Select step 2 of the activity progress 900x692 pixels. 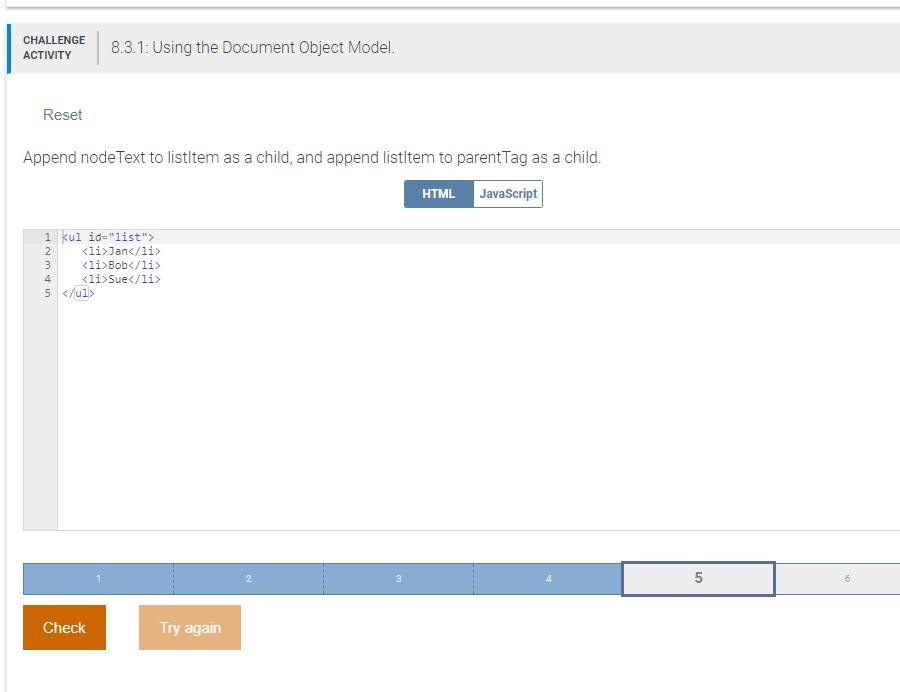tap(248, 578)
